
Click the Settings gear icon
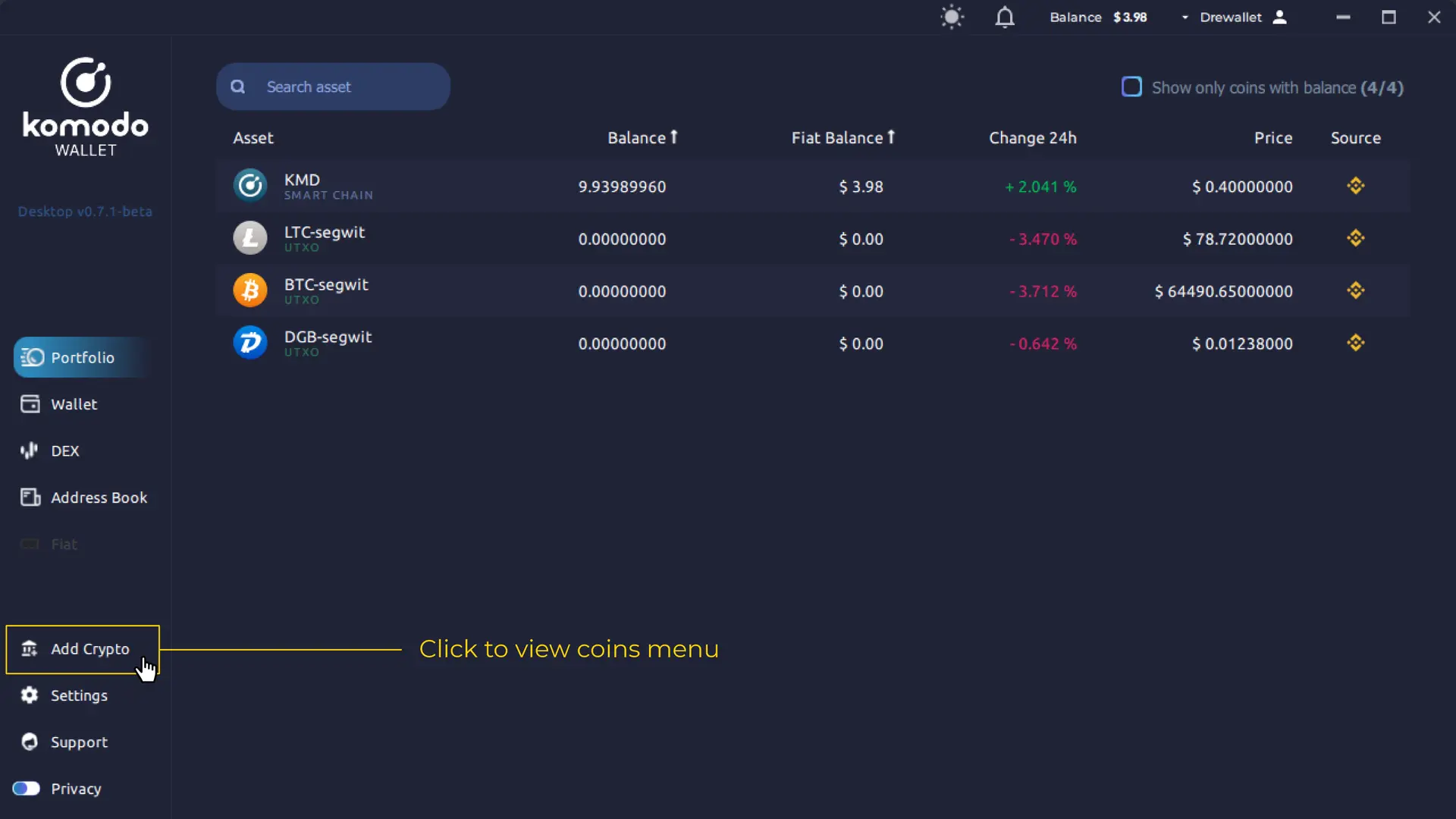click(29, 695)
